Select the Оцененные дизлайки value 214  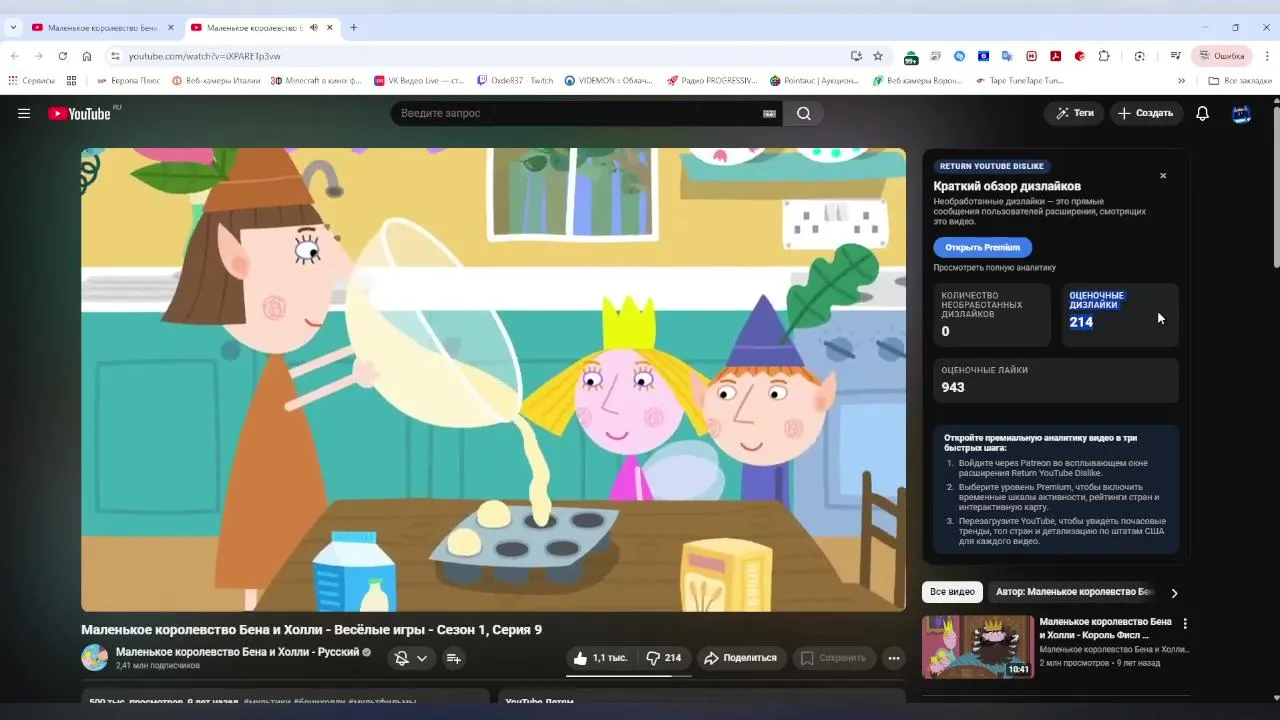pos(1081,322)
